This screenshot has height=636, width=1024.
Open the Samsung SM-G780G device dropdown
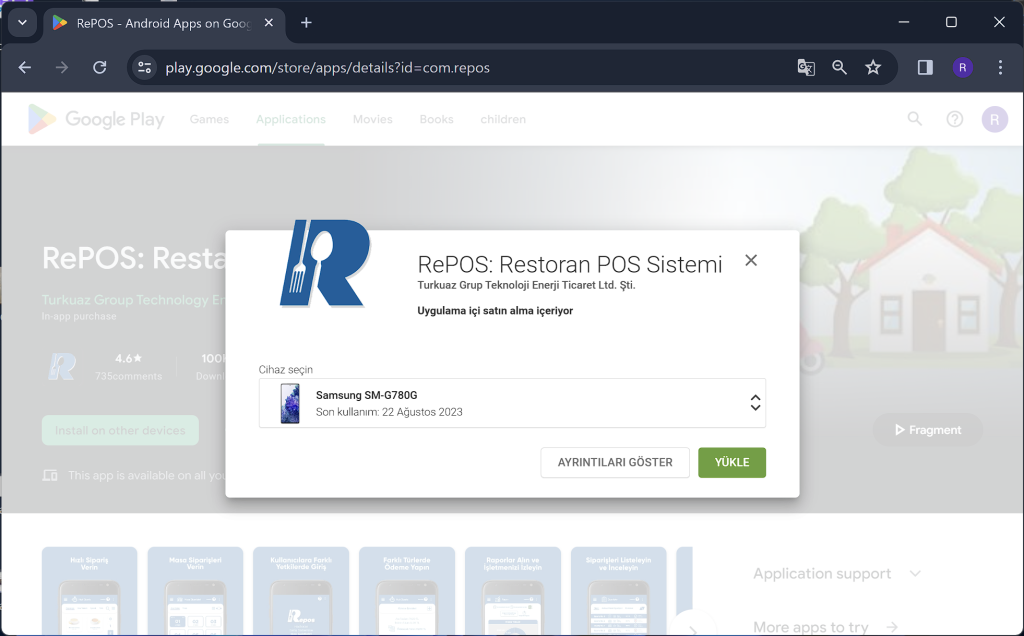click(x=512, y=403)
